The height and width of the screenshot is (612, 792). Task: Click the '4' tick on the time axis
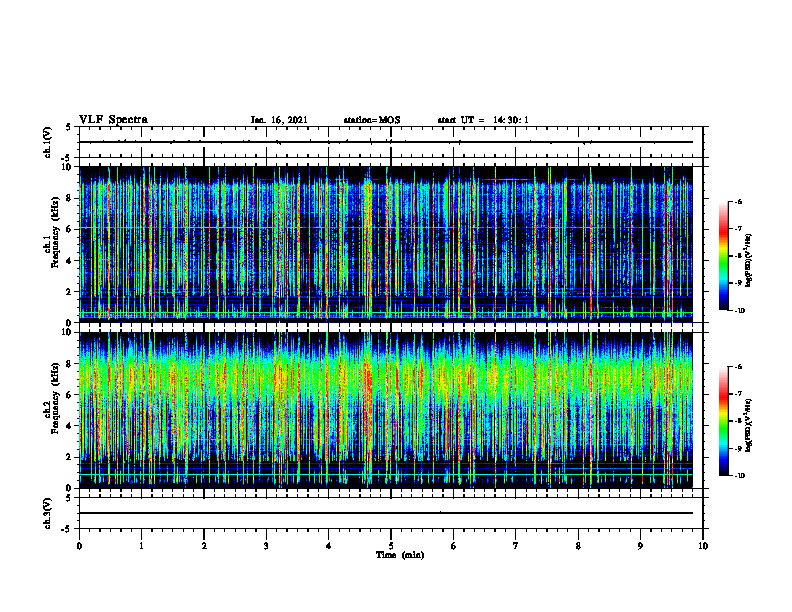pyautogui.click(x=328, y=546)
